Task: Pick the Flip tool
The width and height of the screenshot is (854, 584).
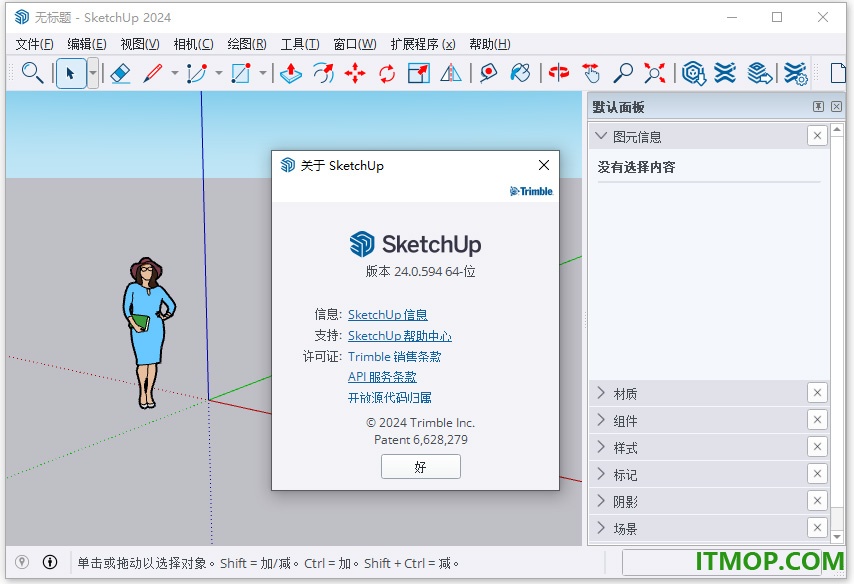Action: pyautogui.click(x=451, y=73)
